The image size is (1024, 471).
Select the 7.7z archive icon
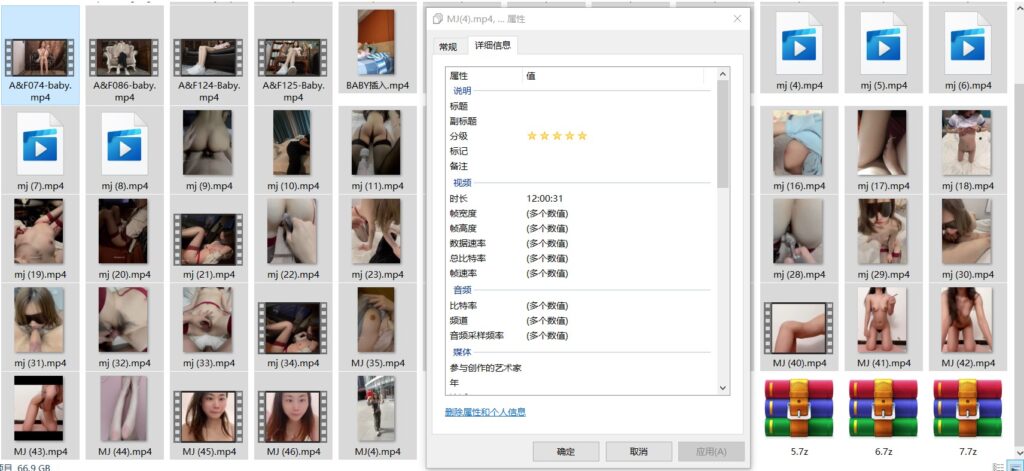tap(966, 408)
